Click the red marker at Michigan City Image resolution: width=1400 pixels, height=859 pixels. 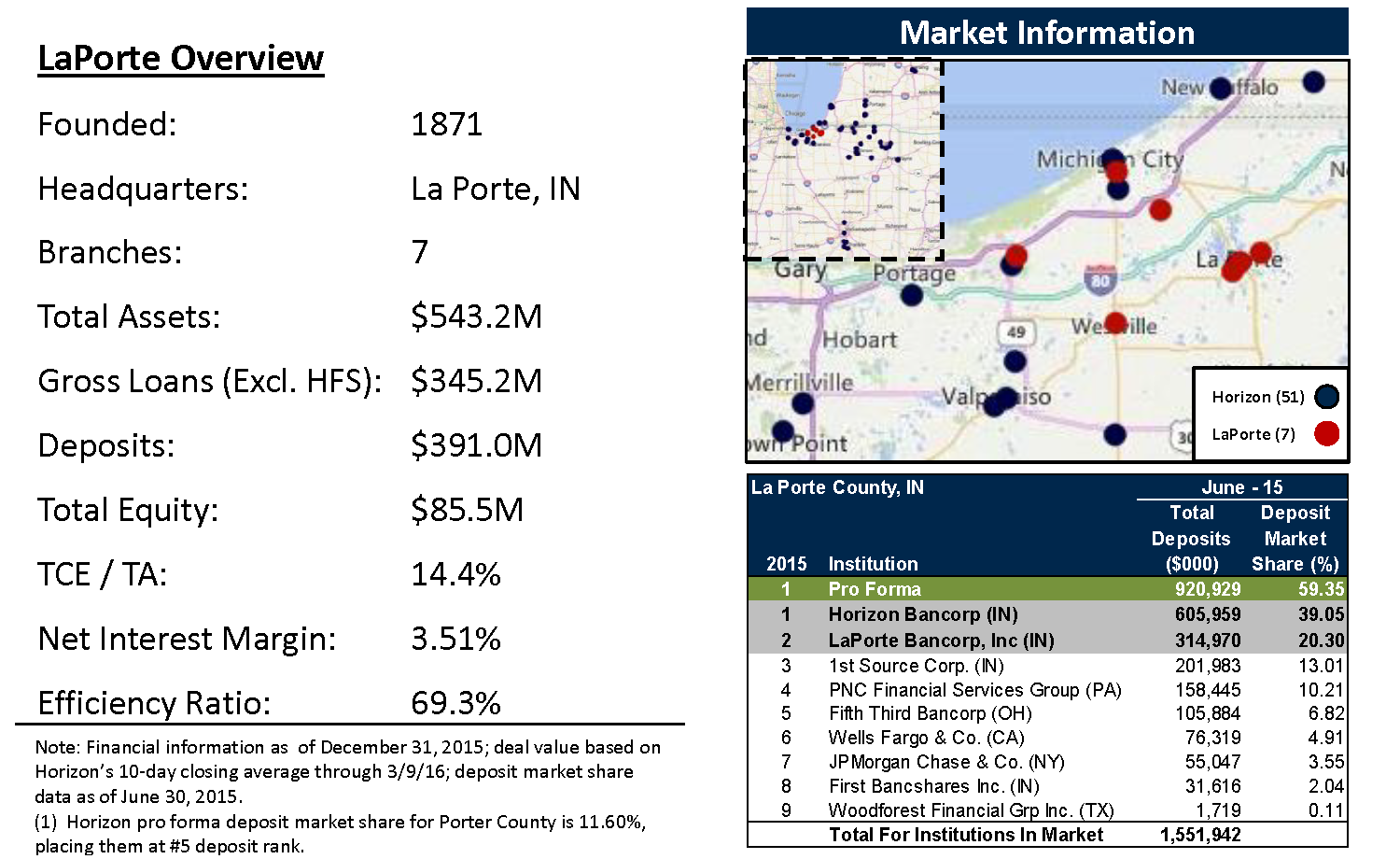click(x=1117, y=171)
